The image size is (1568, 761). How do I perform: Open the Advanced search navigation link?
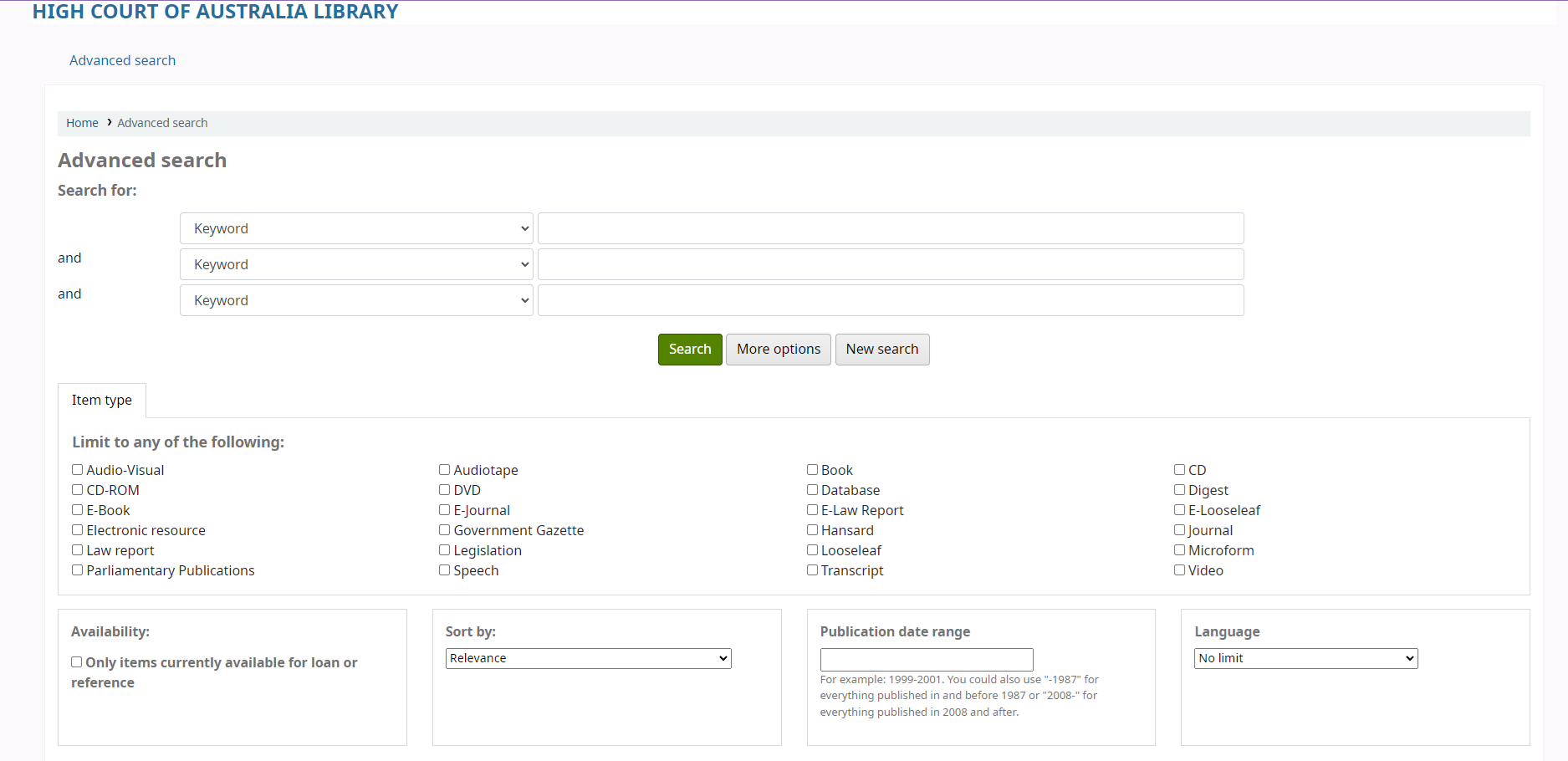click(x=122, y=60)
